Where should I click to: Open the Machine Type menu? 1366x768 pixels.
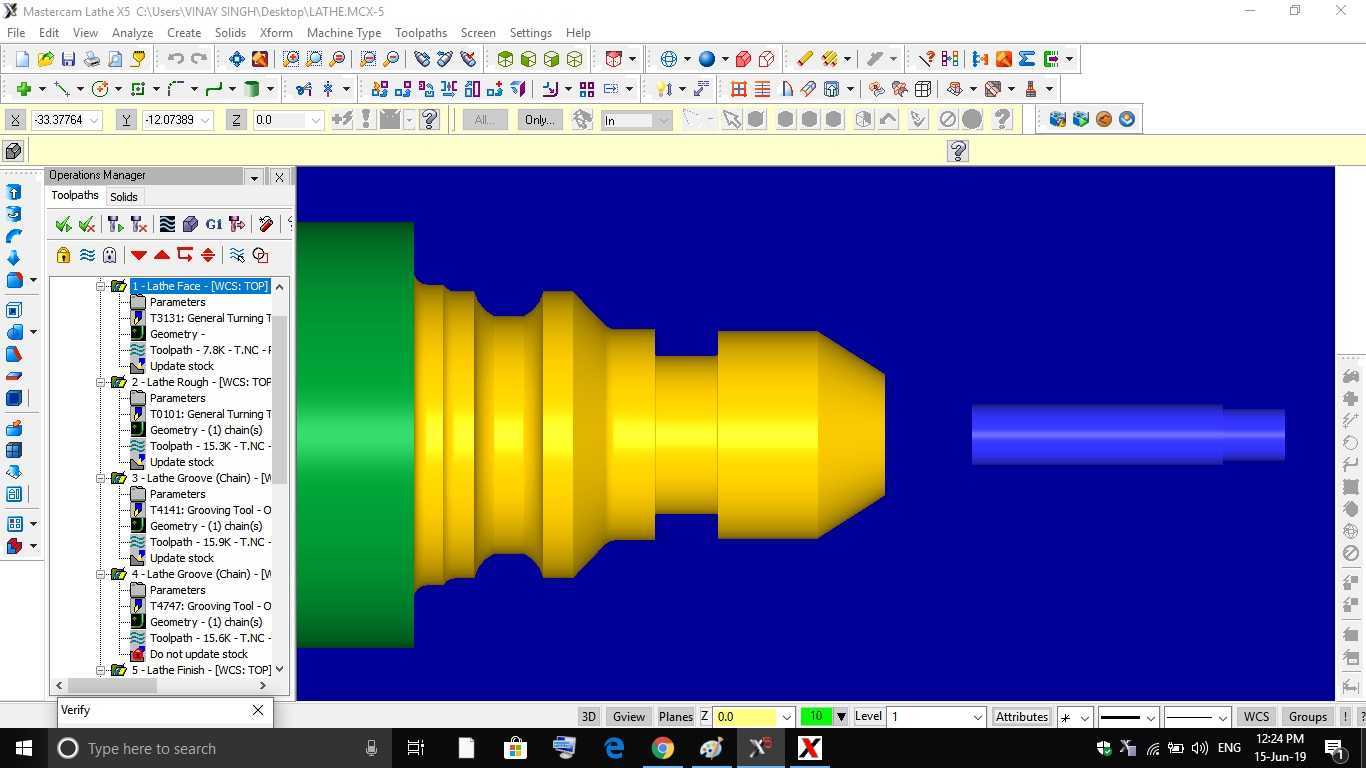click(344, 32)
